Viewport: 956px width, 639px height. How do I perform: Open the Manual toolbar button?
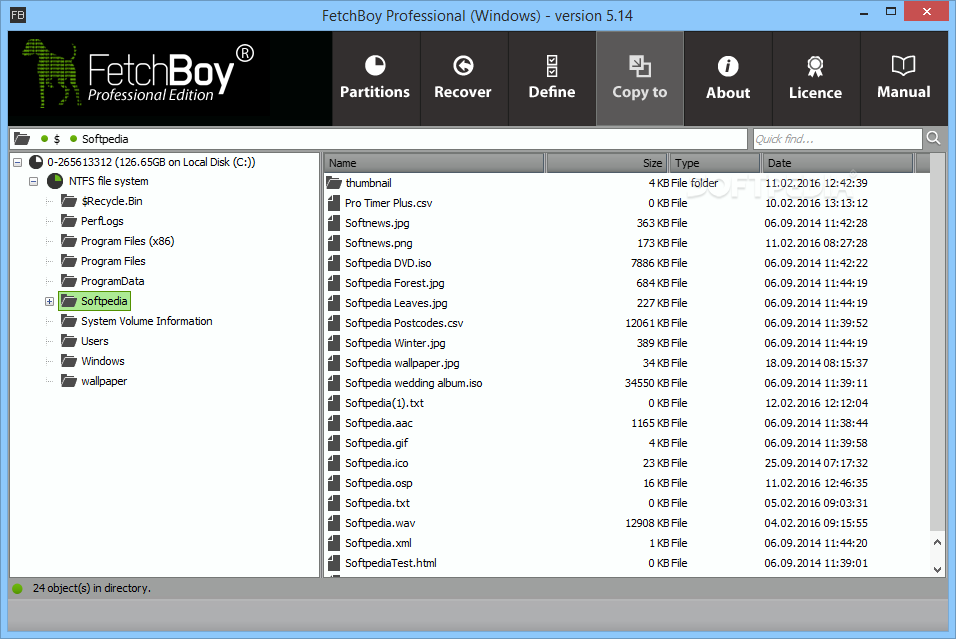tap(904, 78)
